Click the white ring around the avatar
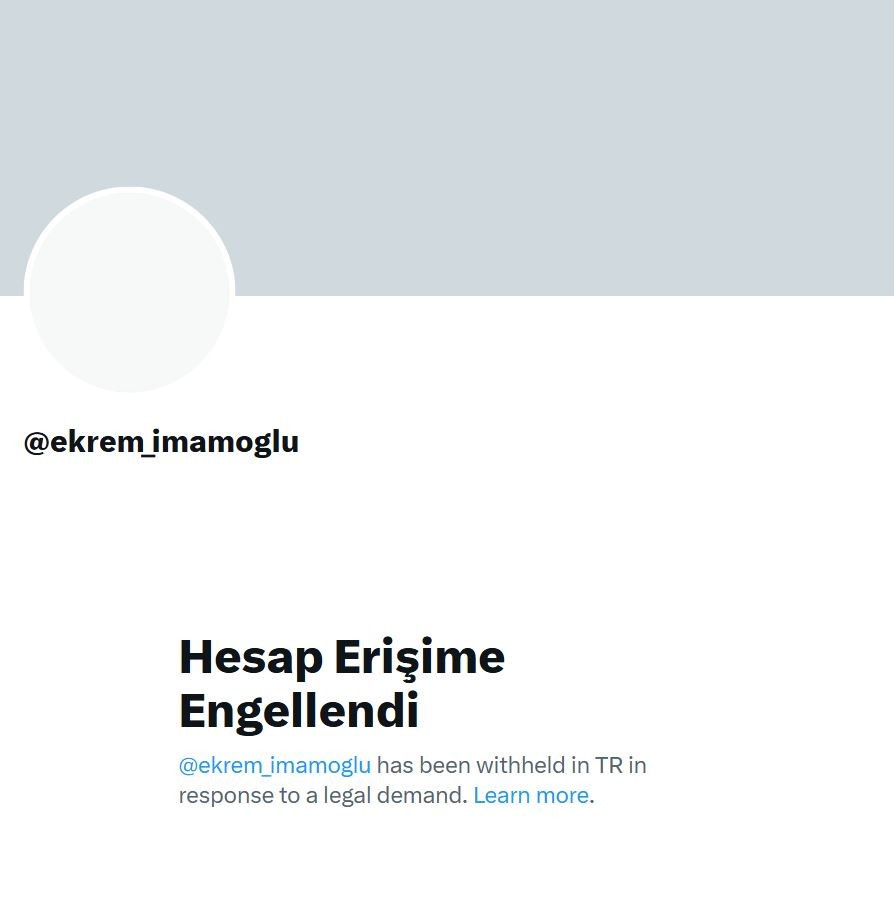The width and height of the screenshot is (894, 911). tap(130, 189)
